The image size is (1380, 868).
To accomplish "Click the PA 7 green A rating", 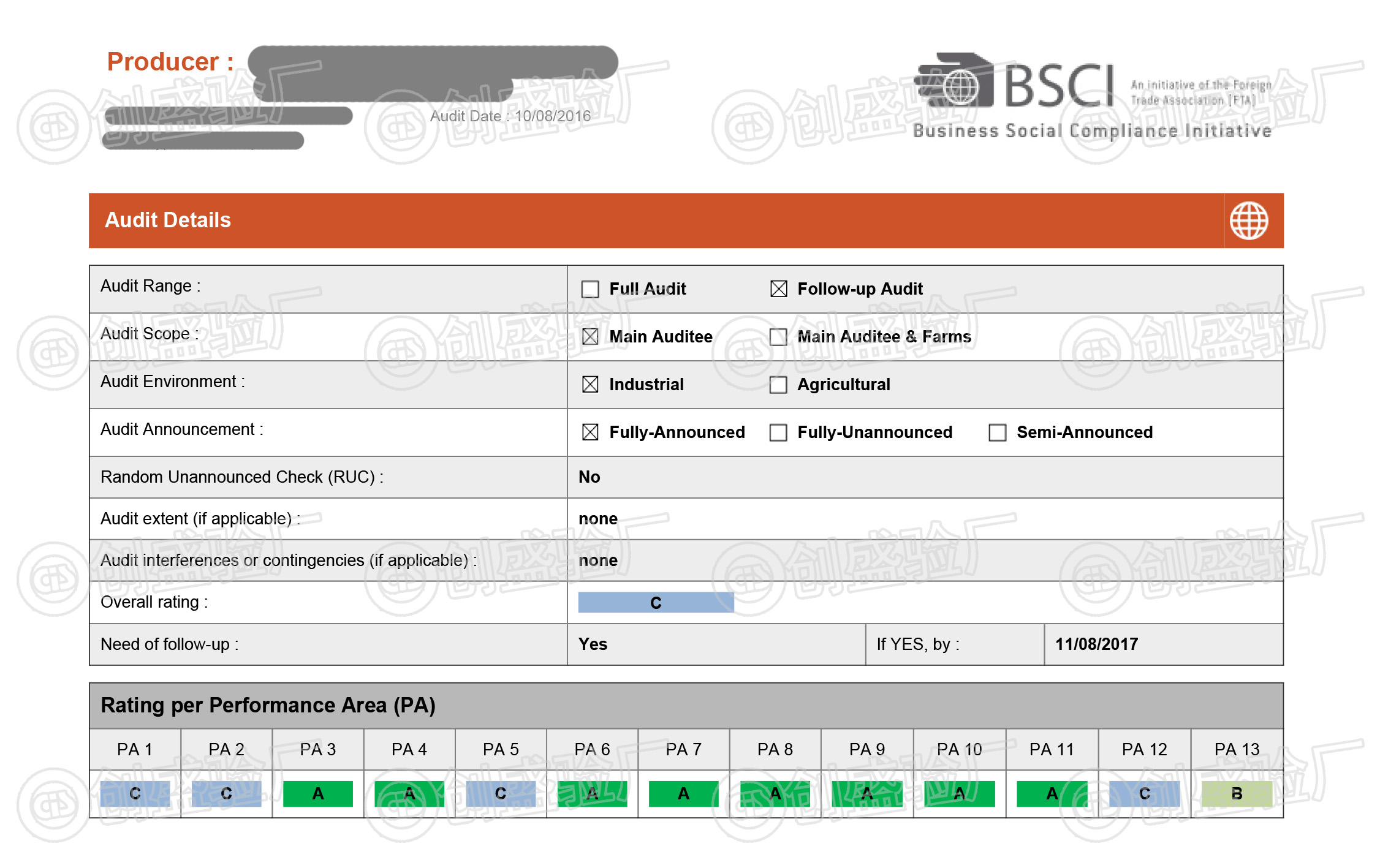I will (683, 794).
